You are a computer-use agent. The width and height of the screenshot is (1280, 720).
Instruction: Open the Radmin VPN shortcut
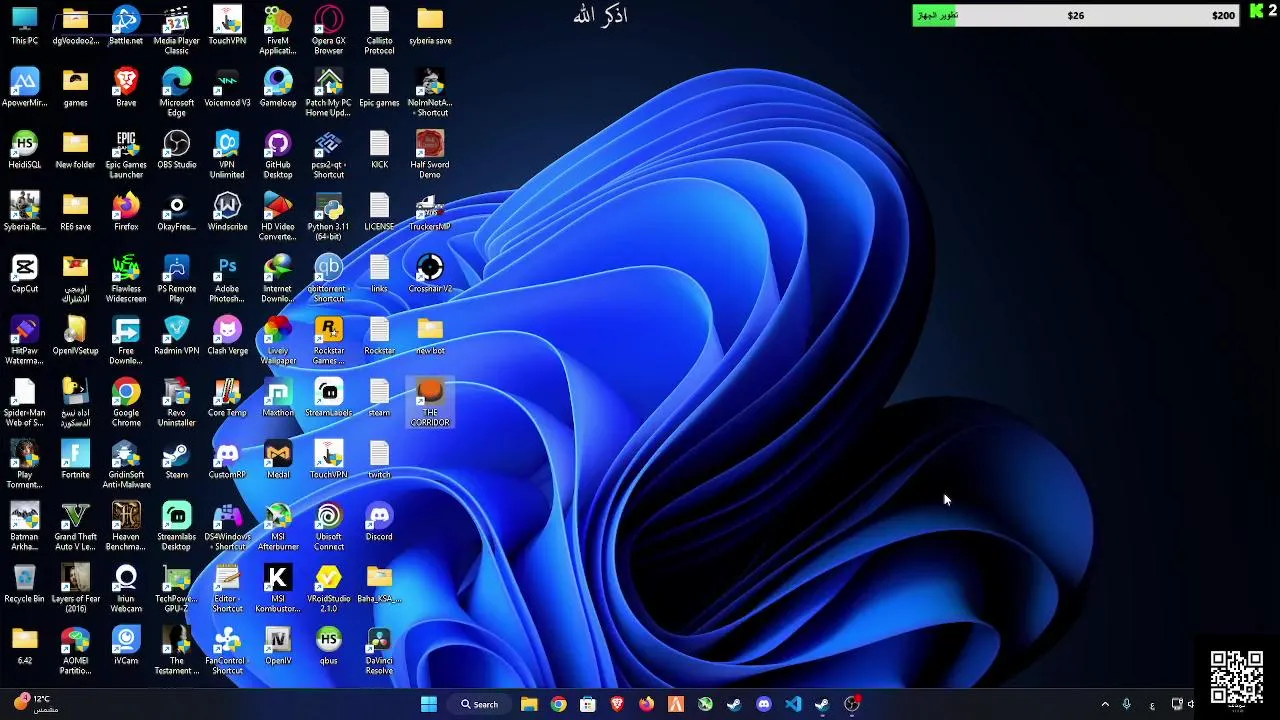point(177,336)
